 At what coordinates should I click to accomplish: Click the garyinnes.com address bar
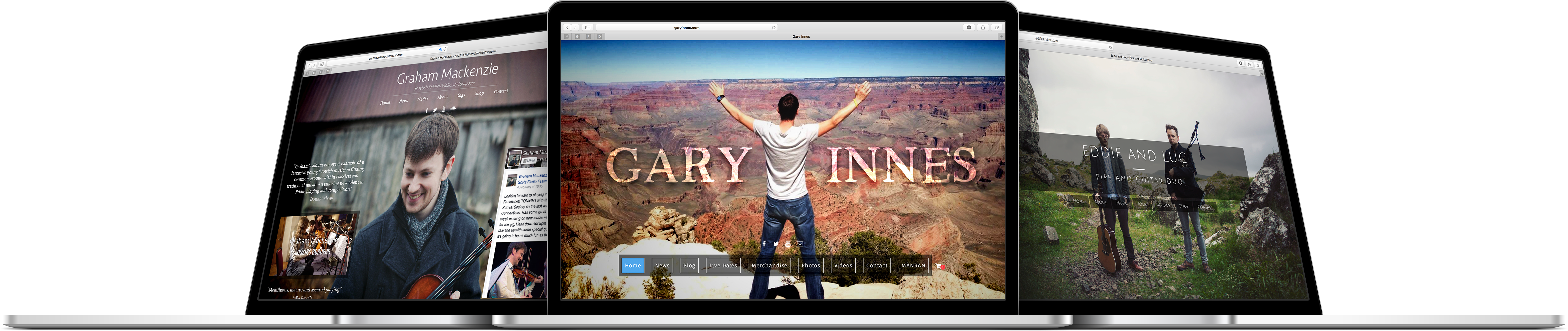[x=686, y=28]
